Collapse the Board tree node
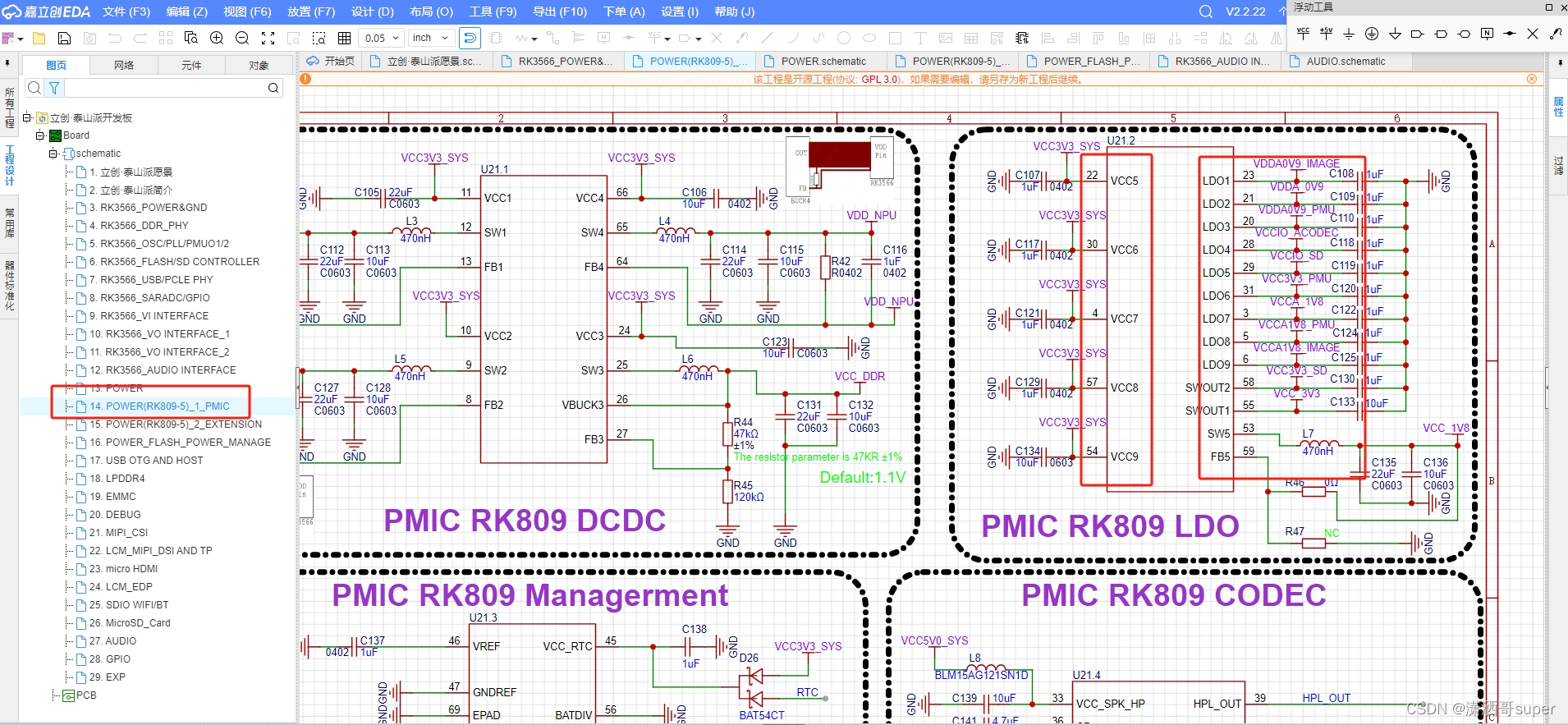 pyautogui.click(x=39, y=135)
